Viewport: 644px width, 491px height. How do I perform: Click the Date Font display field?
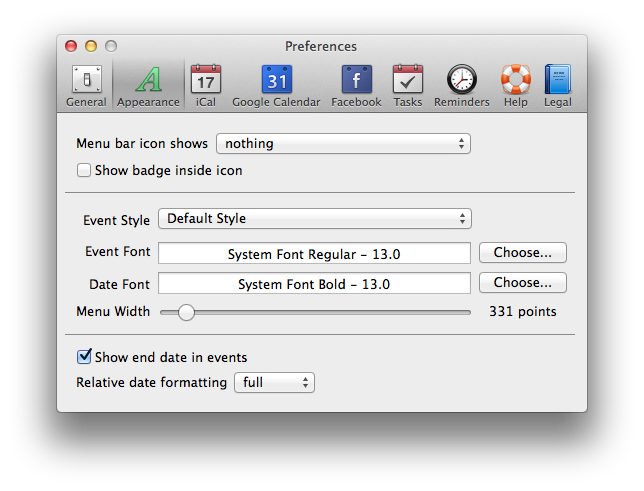pos(313,284)
